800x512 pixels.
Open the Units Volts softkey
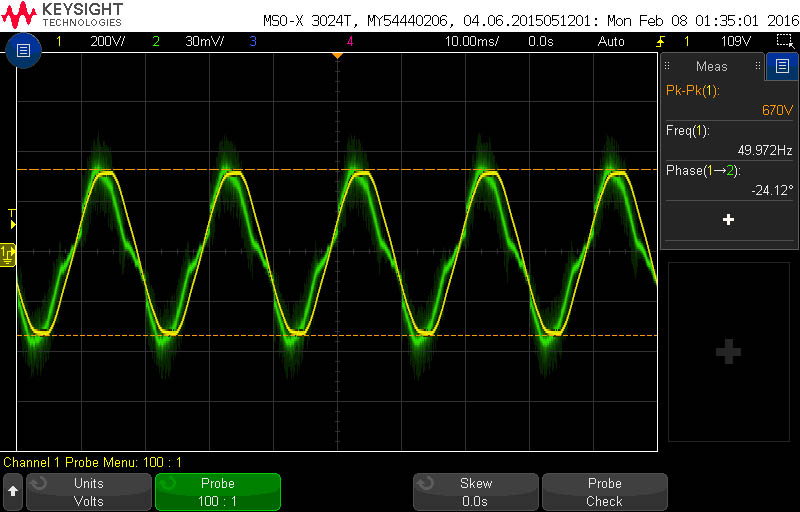pos(89,492)
